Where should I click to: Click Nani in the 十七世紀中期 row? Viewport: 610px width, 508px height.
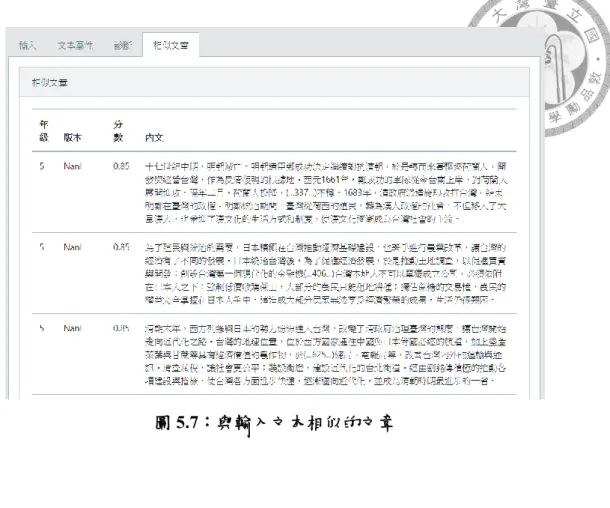point(72,166)
